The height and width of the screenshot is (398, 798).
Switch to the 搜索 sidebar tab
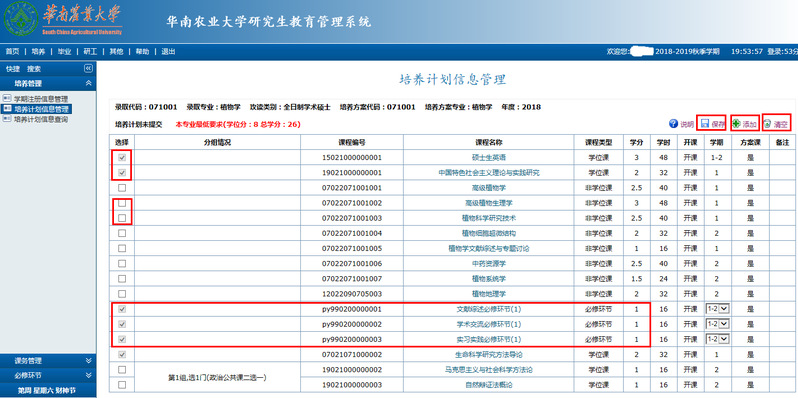point(34,69)
